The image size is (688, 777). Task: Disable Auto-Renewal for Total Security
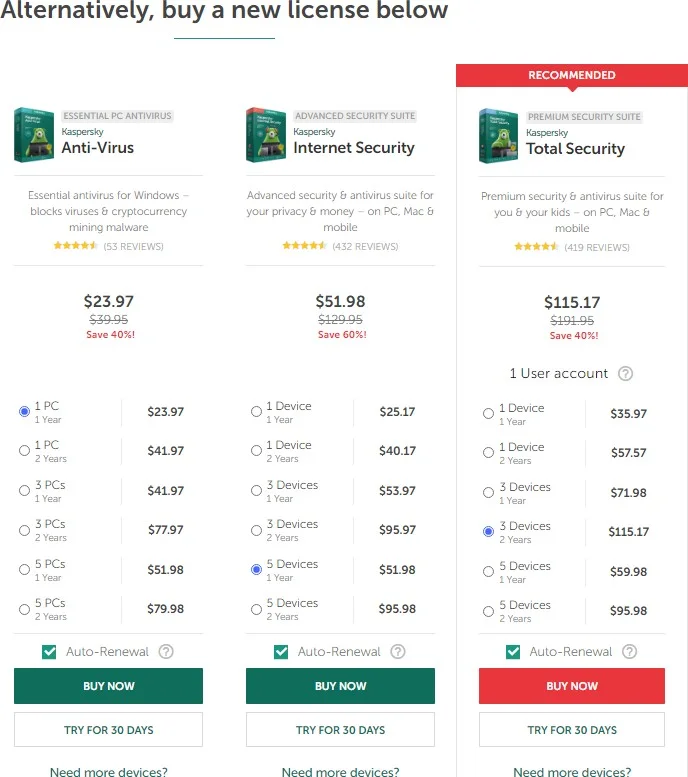[x=513, y=652]
